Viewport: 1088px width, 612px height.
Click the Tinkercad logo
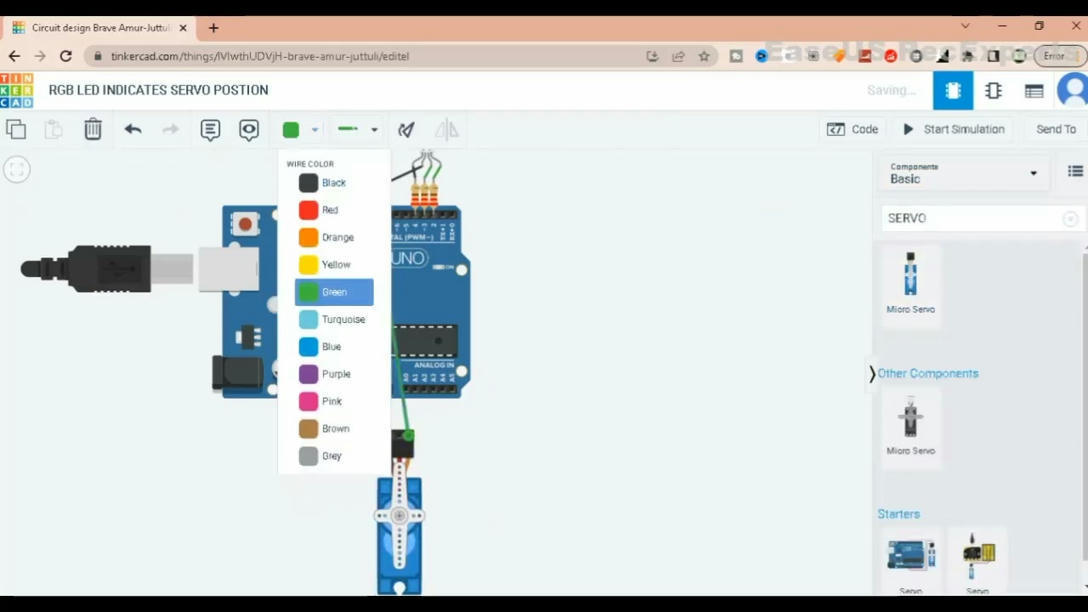[17, 90]
